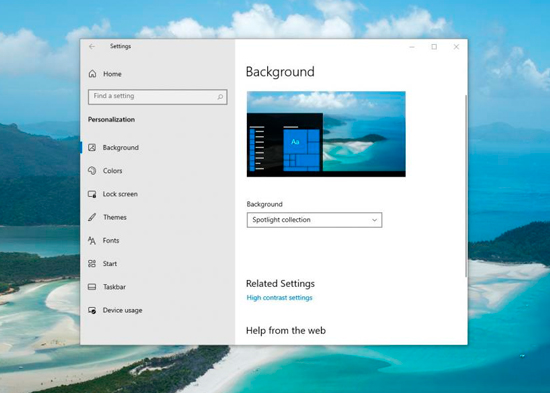The image size is (550, 393).
Task: Click the Device usage icon
Action: point(92,310)
